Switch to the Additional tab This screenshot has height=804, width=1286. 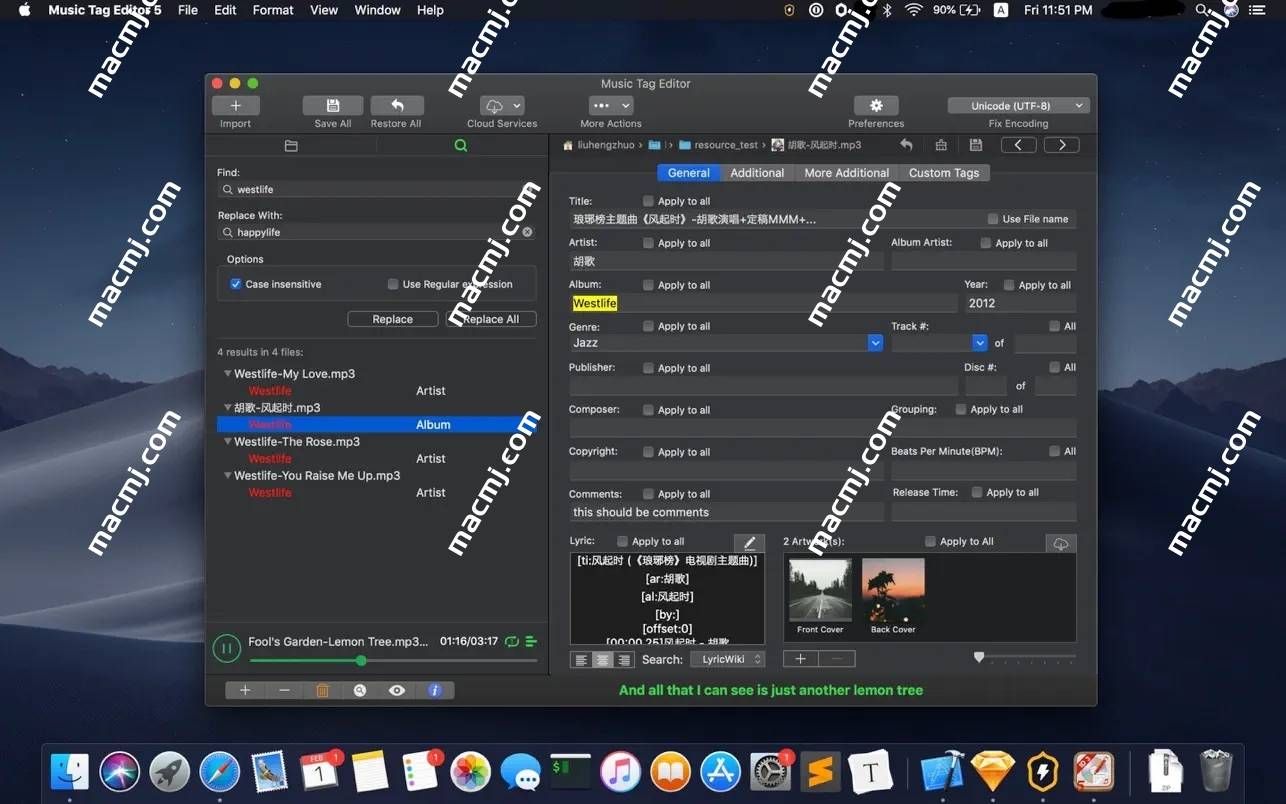[x=757, y=173]
